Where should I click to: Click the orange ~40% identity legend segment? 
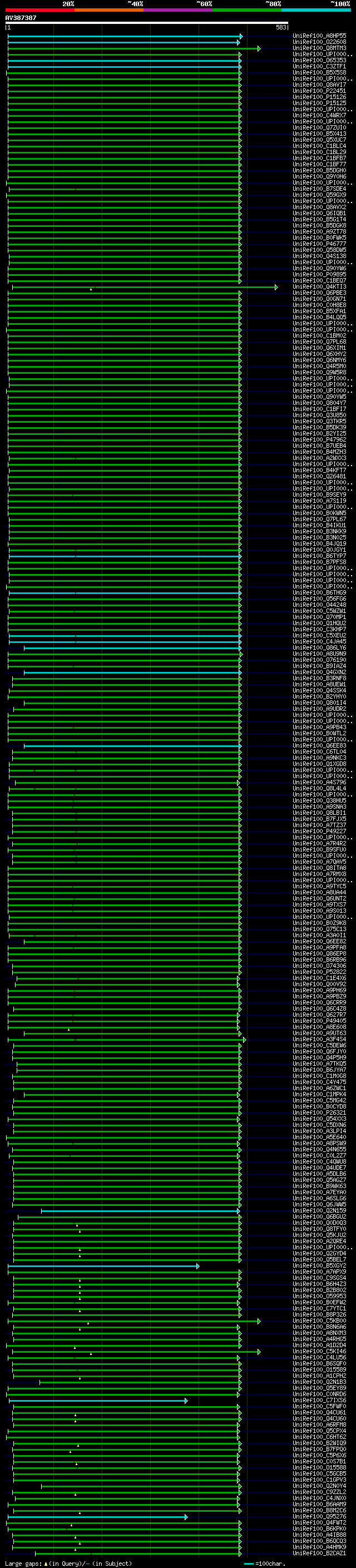pos(109,10)
